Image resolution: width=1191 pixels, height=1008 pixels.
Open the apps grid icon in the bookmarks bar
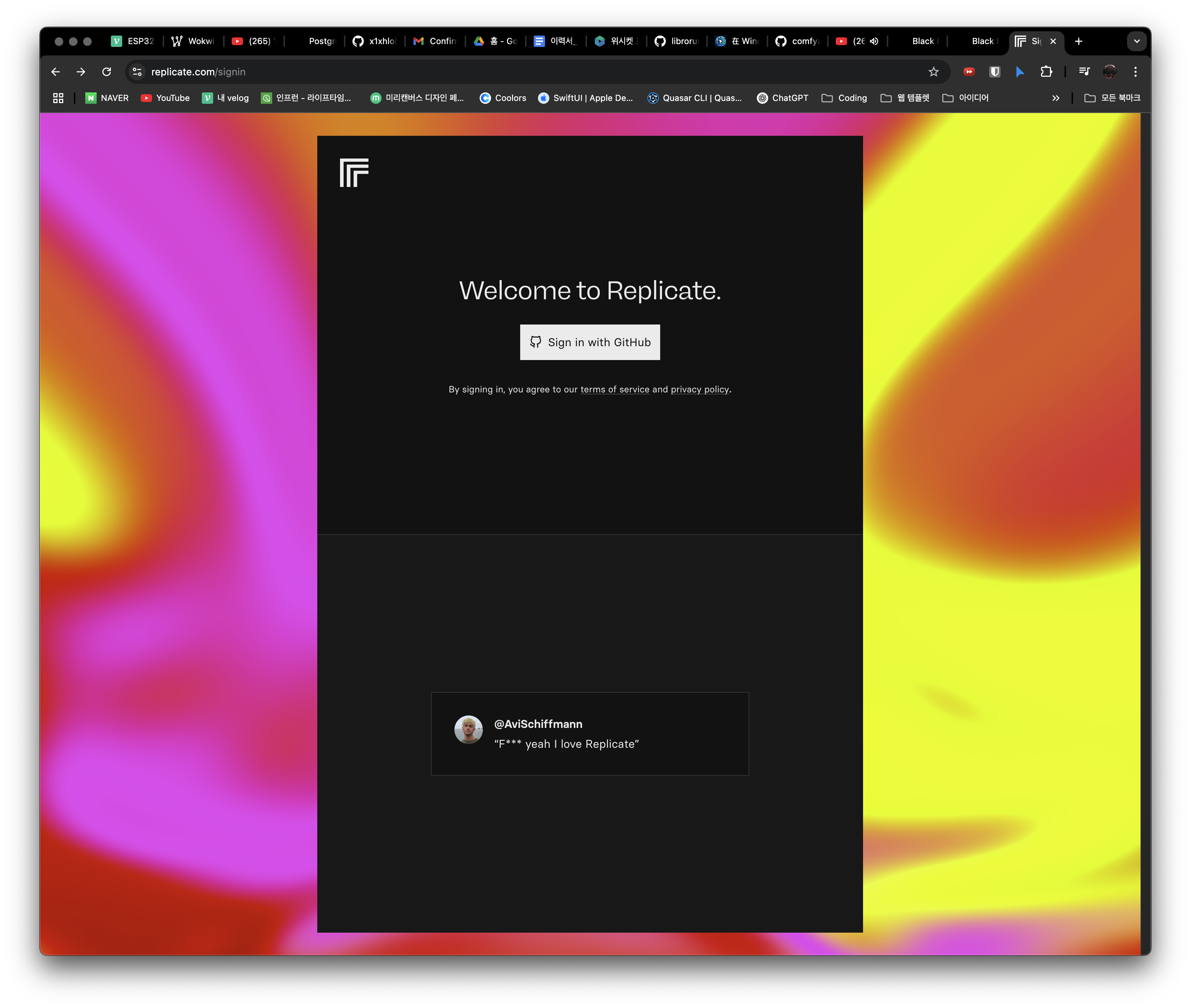point(58,98)
